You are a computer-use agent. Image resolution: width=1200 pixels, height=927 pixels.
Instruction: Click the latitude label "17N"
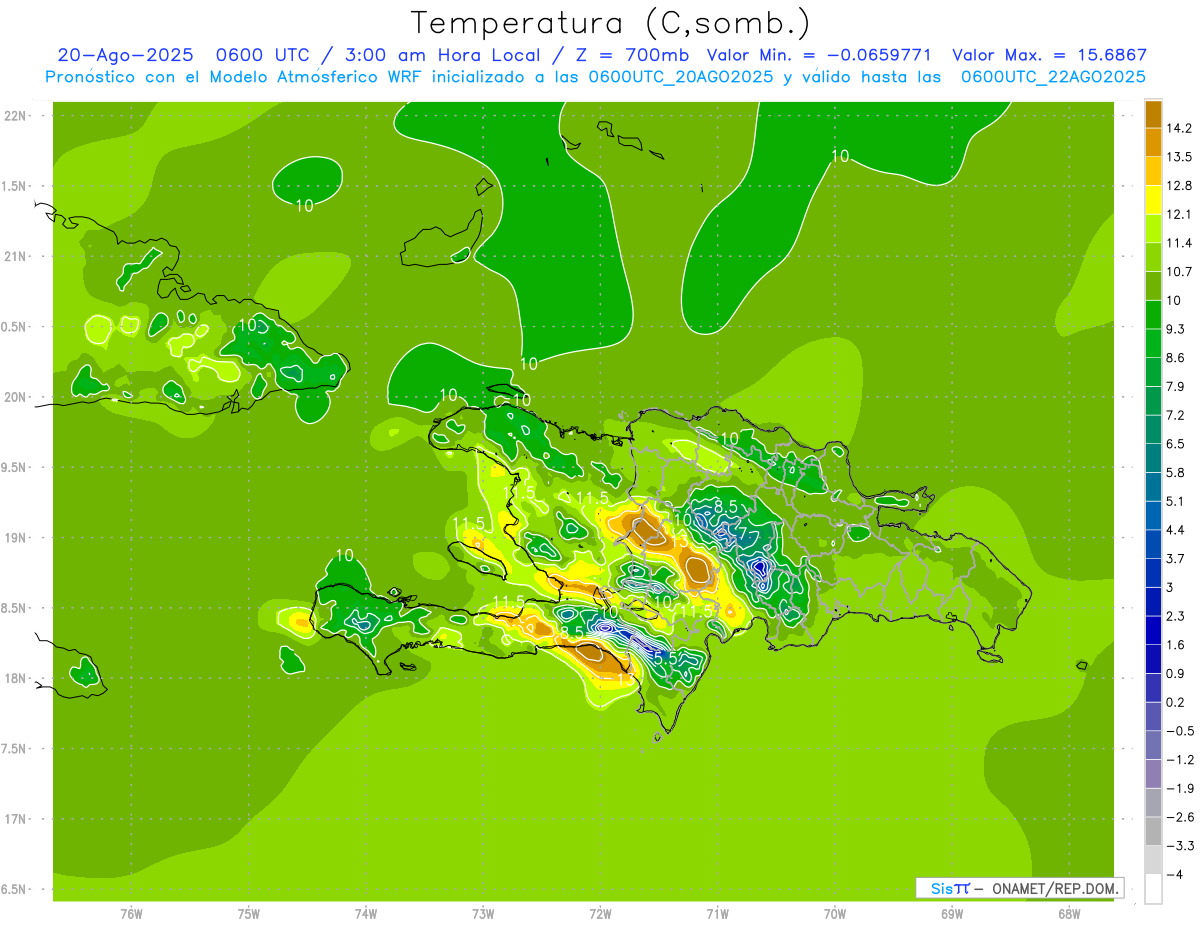15,819
